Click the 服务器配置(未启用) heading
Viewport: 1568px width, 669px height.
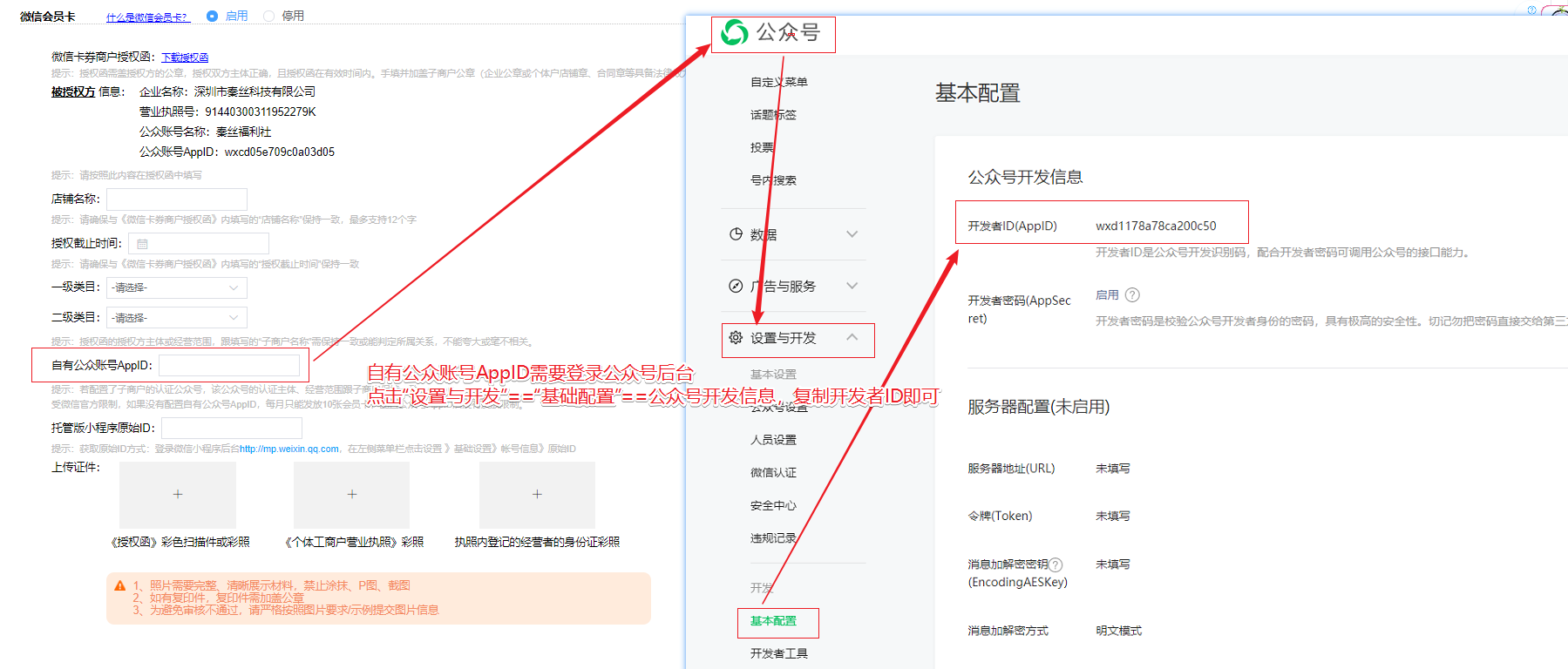point(1038,407)
